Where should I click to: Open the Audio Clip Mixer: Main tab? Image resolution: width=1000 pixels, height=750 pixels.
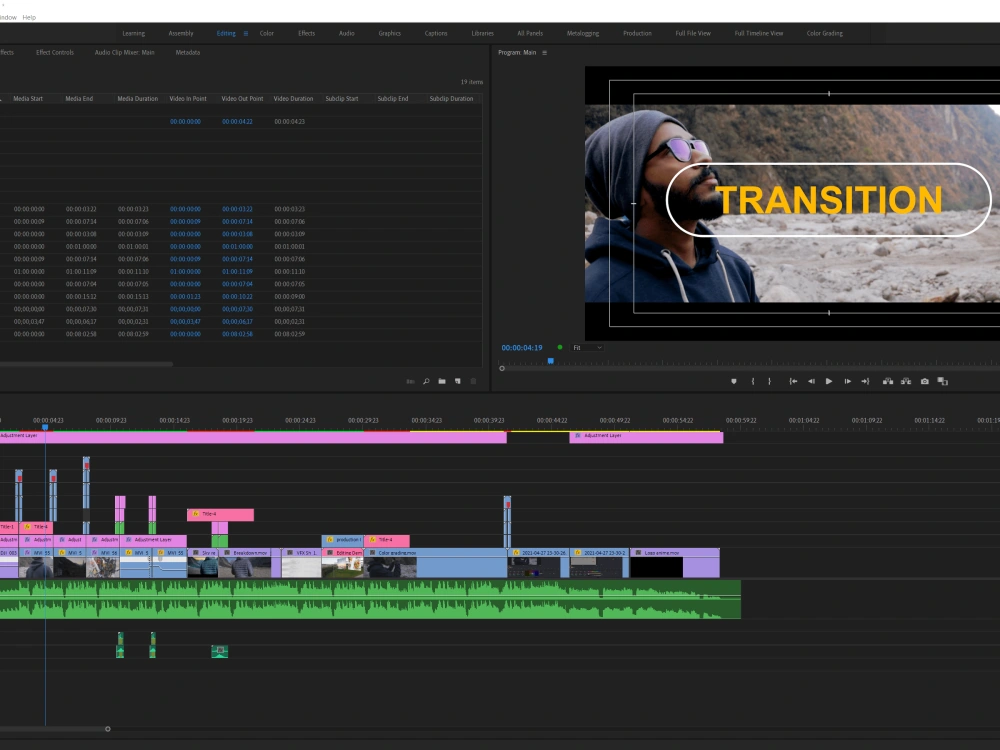124,52
